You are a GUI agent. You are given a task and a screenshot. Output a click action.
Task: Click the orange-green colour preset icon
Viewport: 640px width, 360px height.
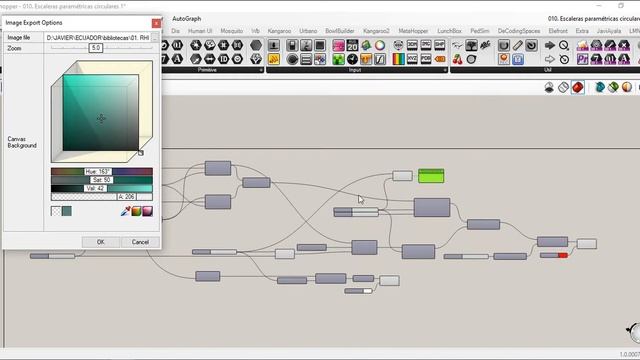click(x=136, y=211)
